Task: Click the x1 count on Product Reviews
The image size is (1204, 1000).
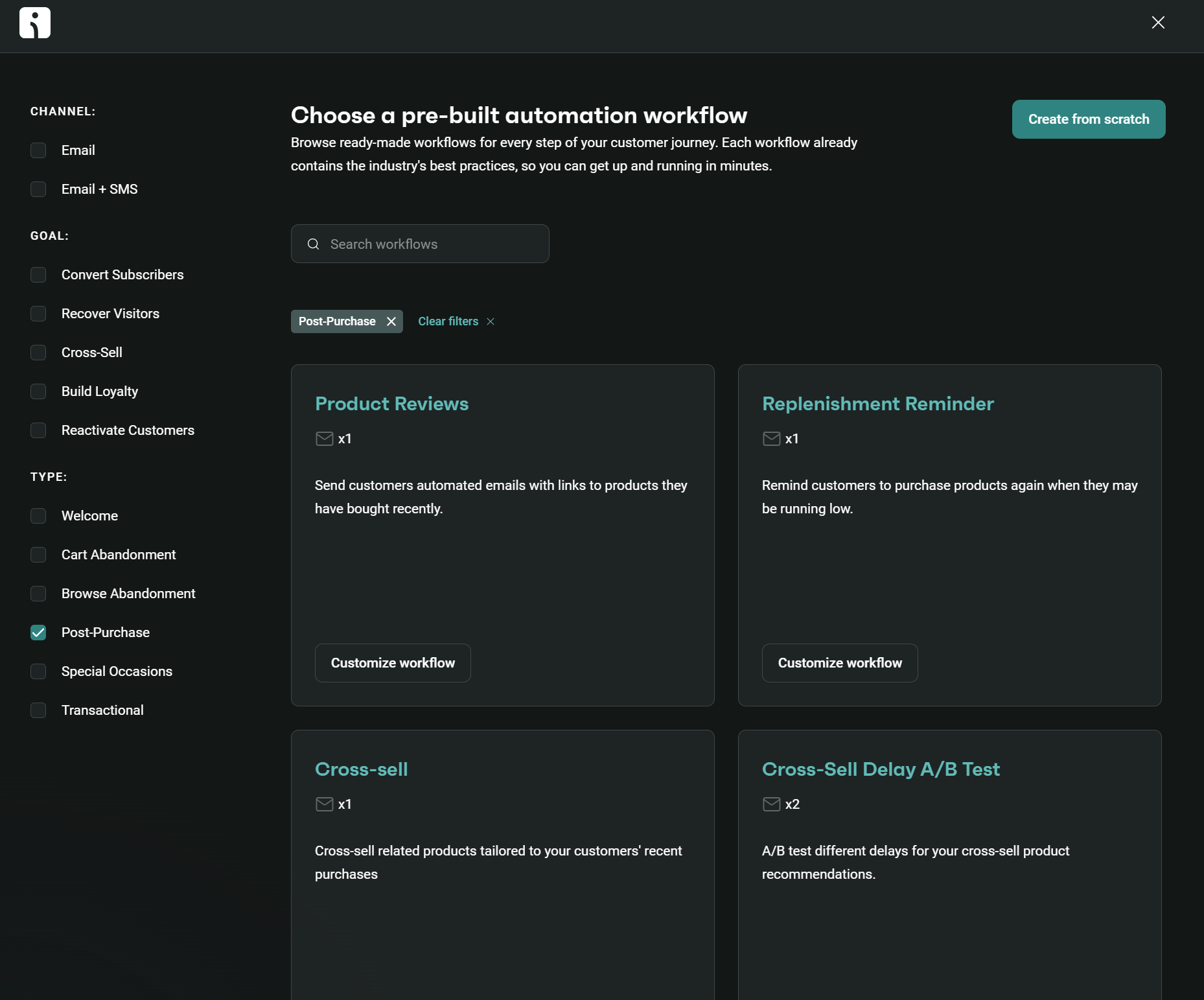Action: pyautogui.click(x=345, y=439)
